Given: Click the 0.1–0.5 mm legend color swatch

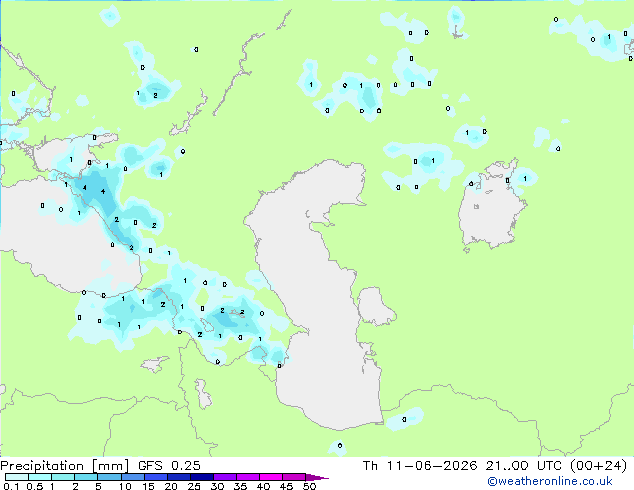Looking at the screenshot, I should tap(17, 477).
